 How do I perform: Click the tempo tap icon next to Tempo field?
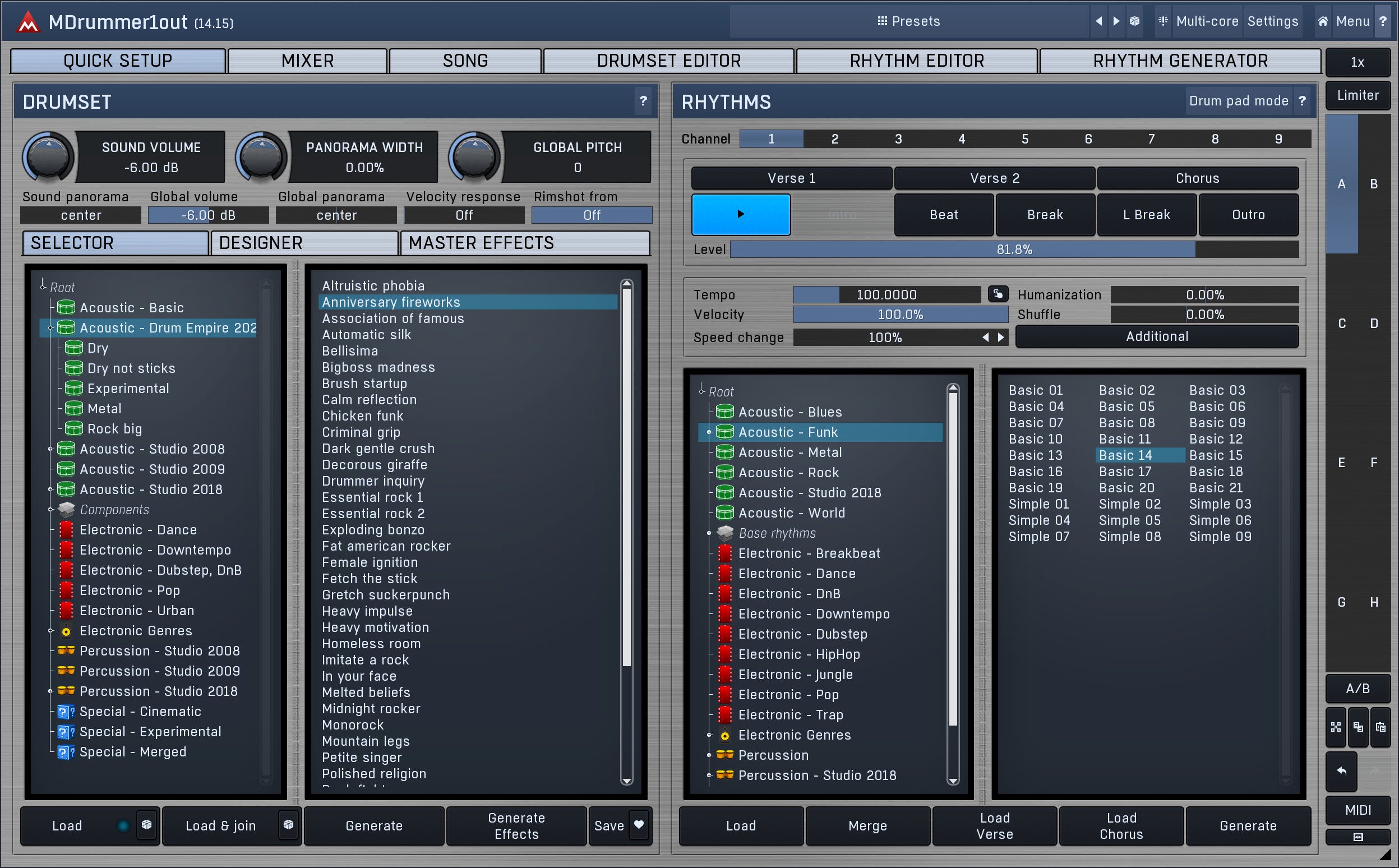coord(998,294)
